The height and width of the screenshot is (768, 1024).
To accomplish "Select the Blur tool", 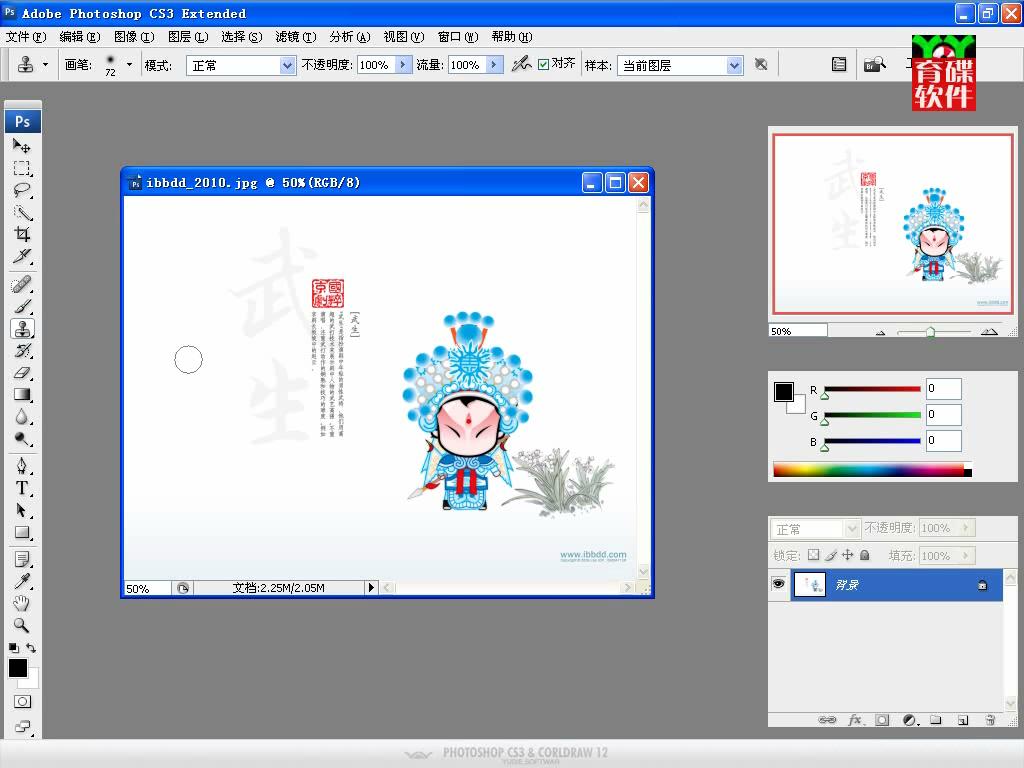I will point(22,417).
